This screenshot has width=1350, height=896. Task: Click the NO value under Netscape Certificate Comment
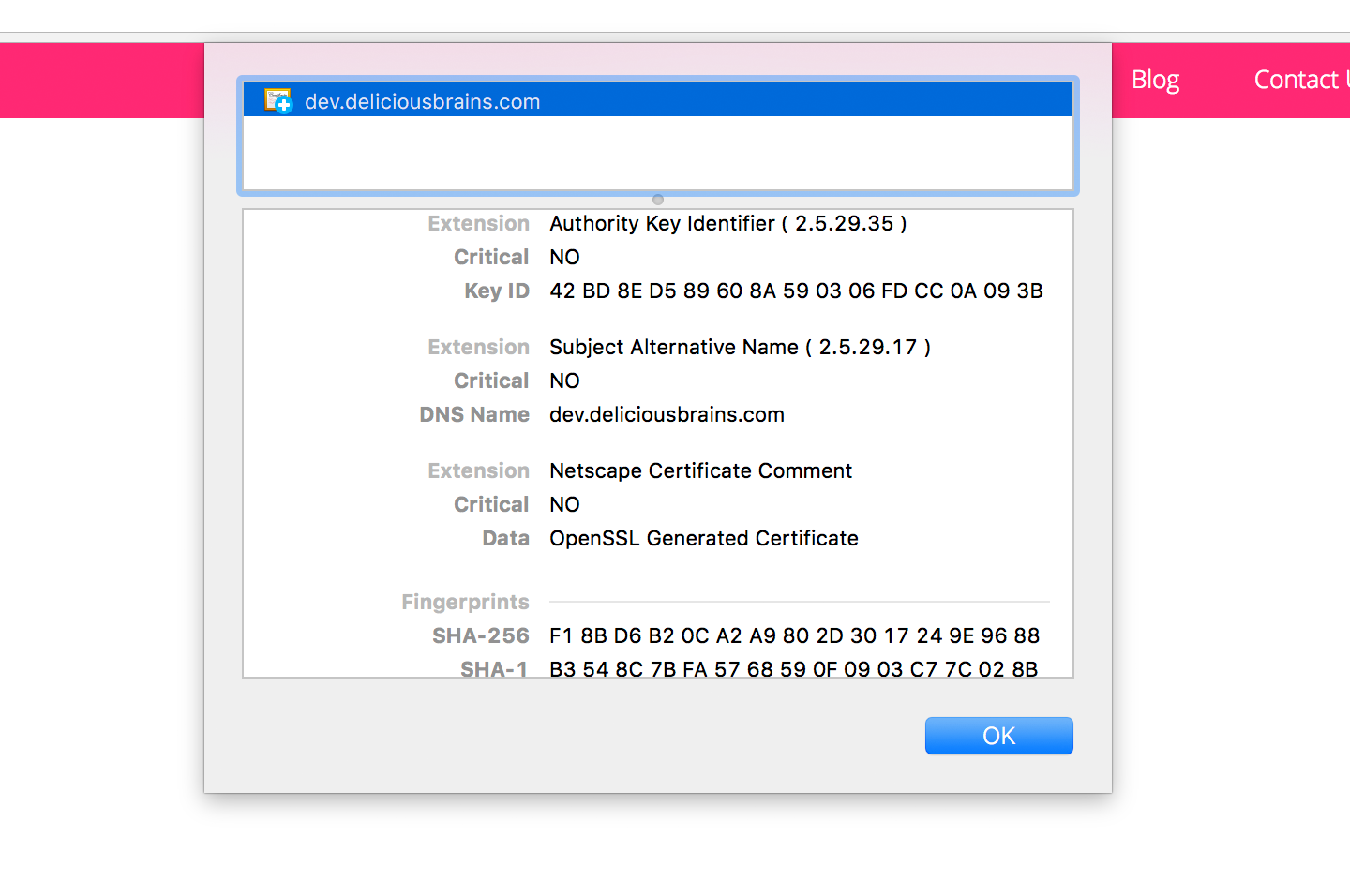(564, 504)
